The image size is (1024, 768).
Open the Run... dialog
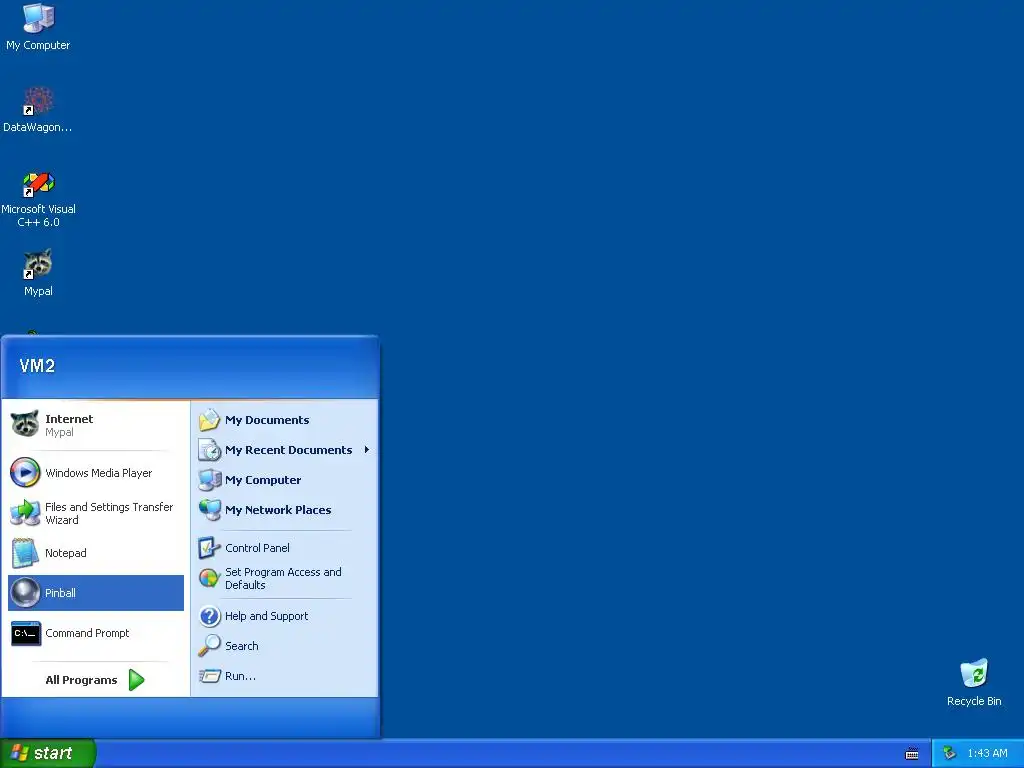click(284, 676)
